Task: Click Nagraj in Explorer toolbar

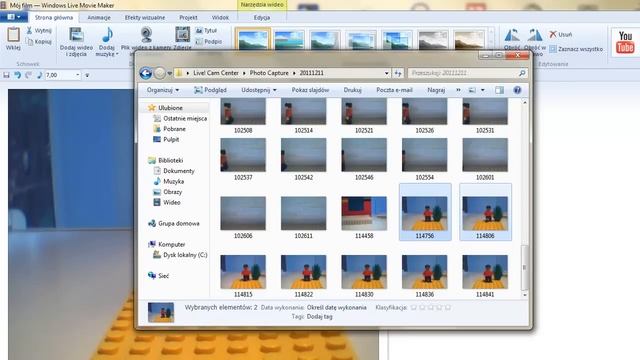Action: pos(436,90)
